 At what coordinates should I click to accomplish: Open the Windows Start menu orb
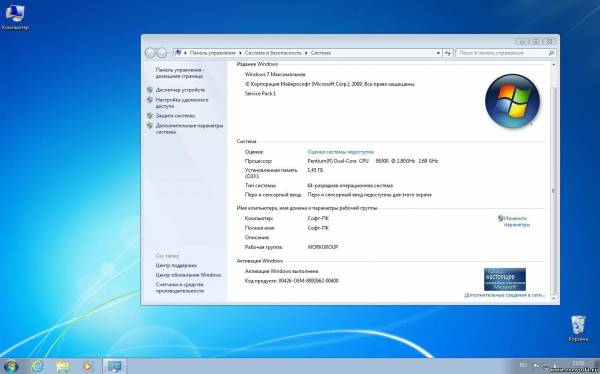tap(11, 366)
